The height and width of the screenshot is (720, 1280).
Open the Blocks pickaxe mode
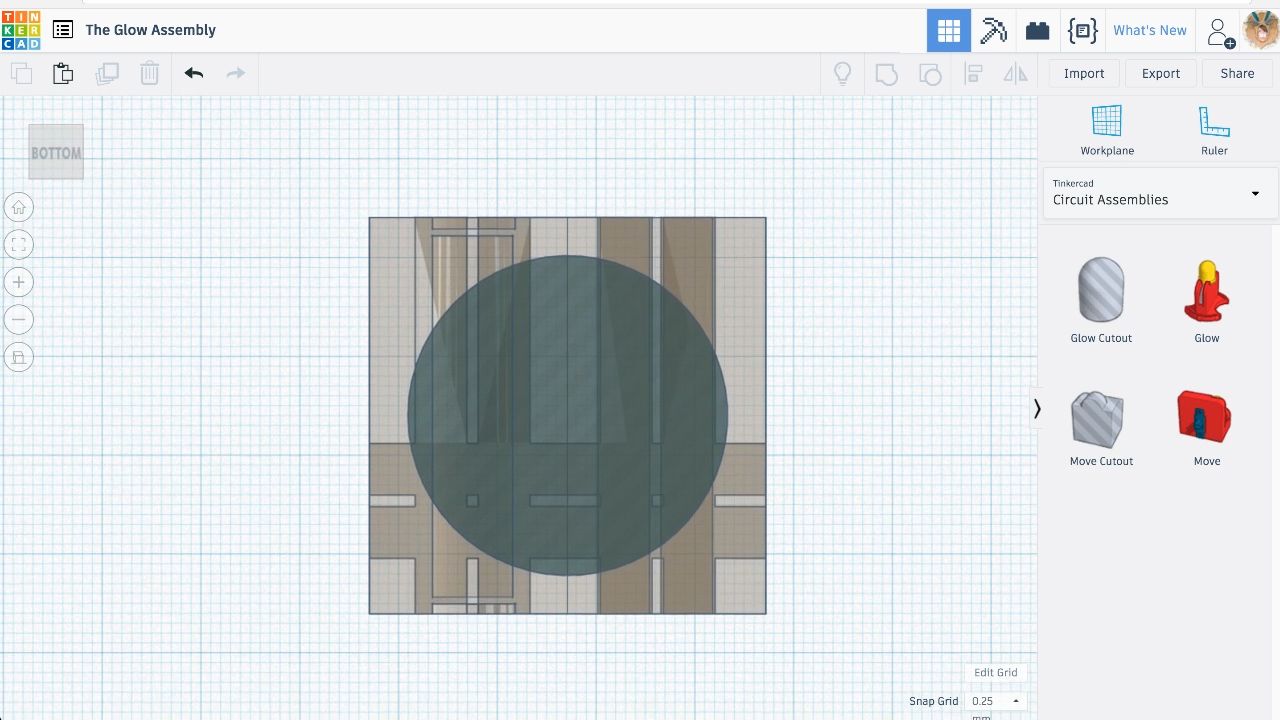[993, 30]
